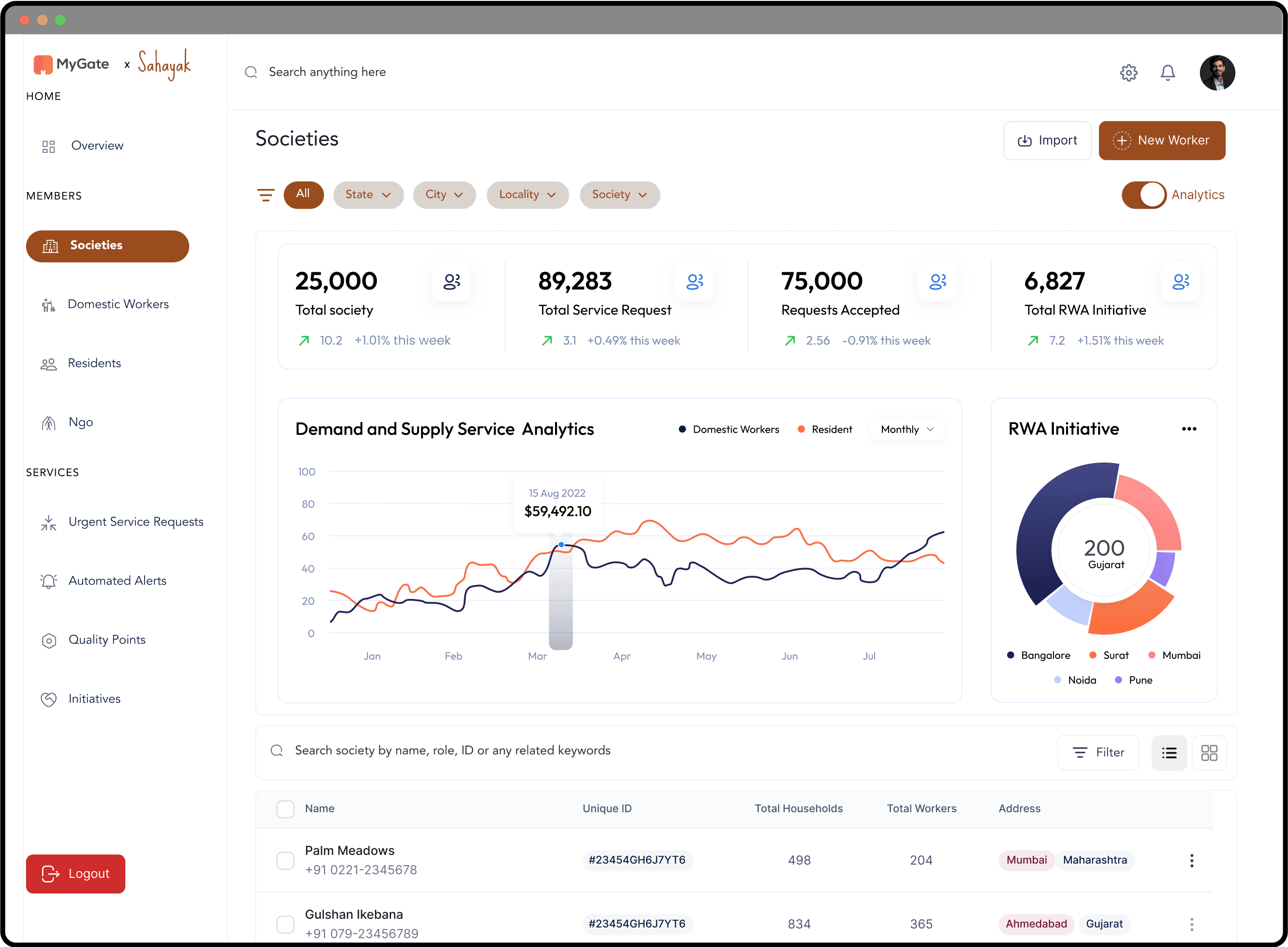This screenshot has height=947, width=1288.
Task: Open settings gear icon in header
Action: coord(1128,73)
